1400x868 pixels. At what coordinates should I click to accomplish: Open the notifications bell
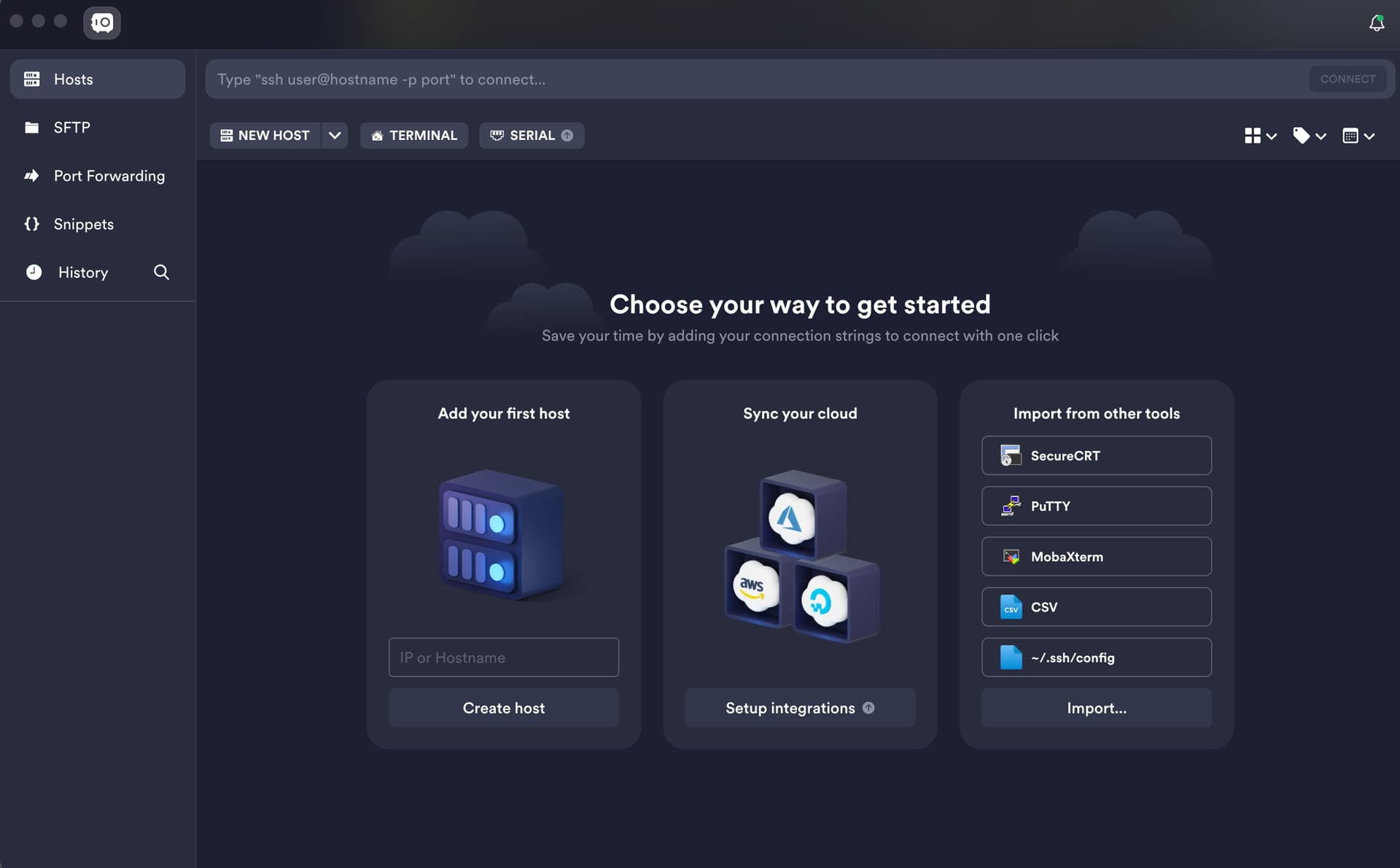click(x=1376, y=23)
